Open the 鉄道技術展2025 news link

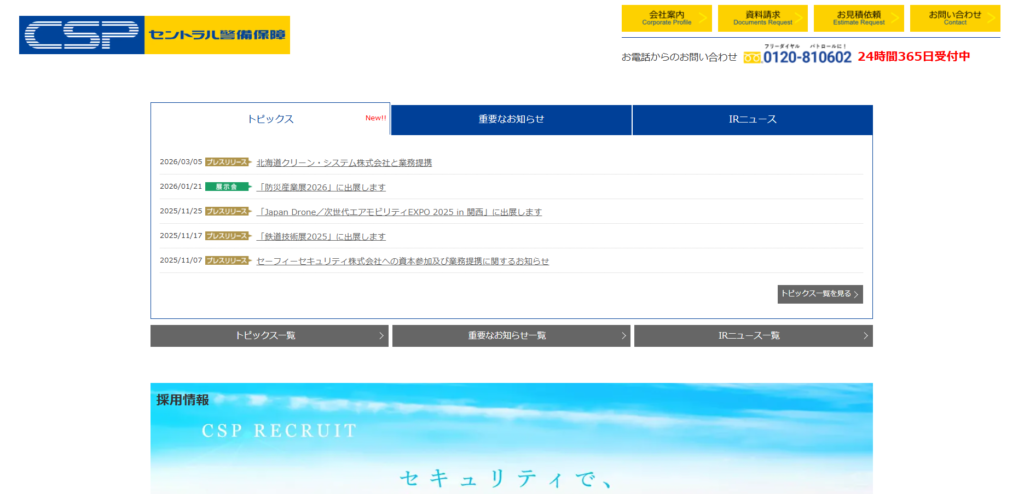[x=320, y=237]
